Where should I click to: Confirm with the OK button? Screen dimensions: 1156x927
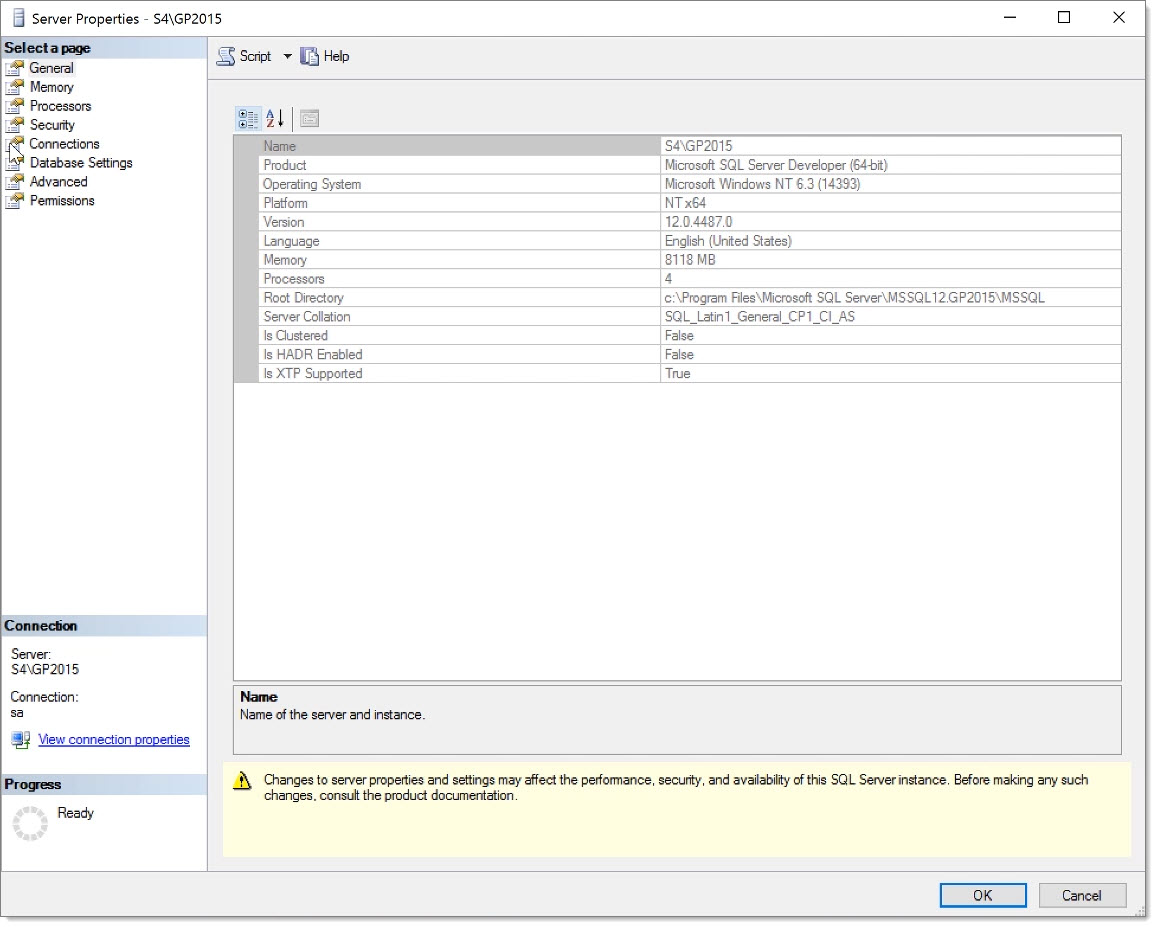click(x=984, y=897)
